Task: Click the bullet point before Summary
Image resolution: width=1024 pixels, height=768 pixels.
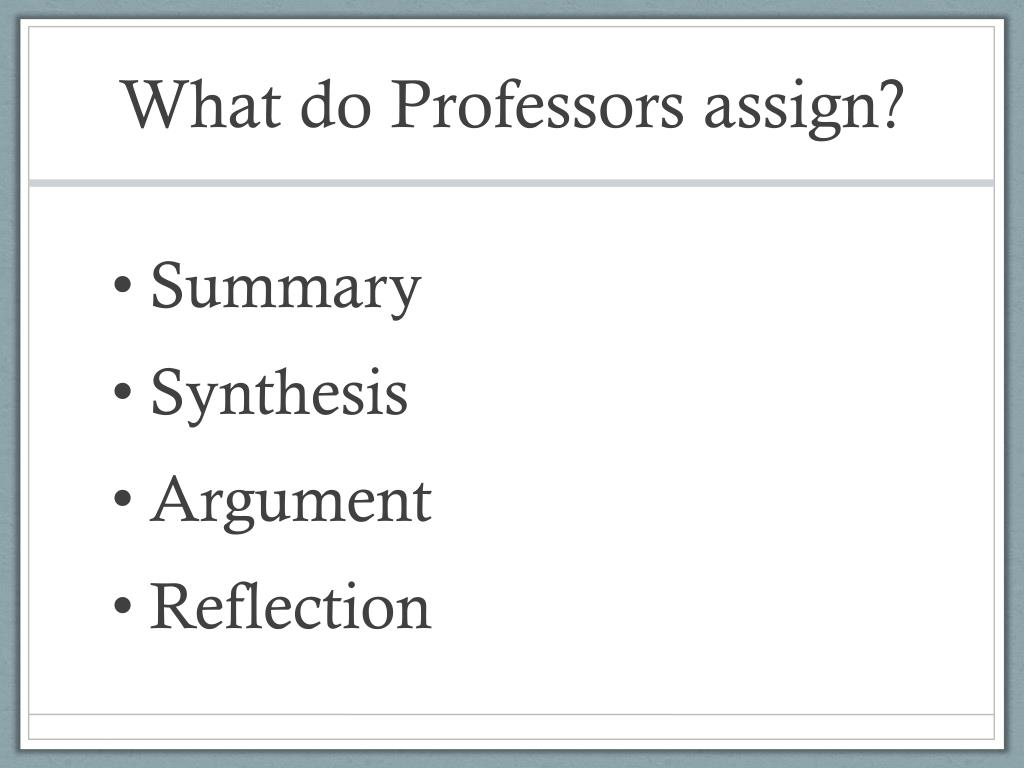Action: [123, 285]
